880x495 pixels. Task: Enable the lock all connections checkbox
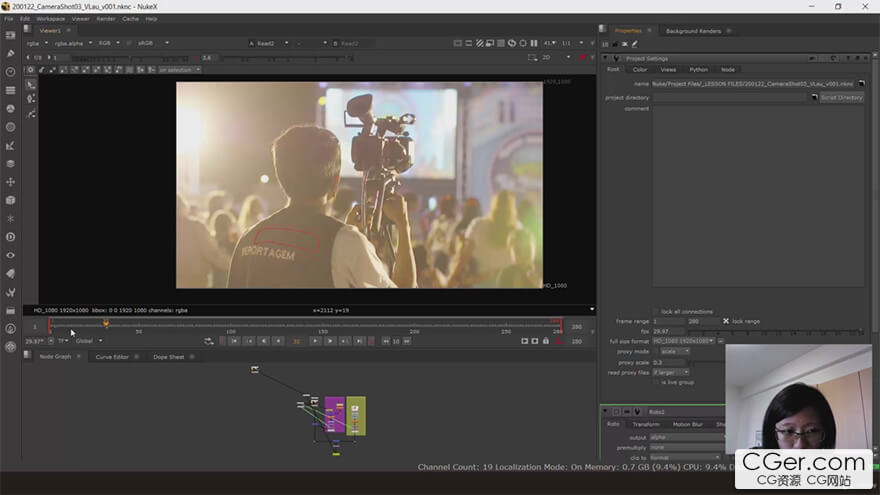656,312
